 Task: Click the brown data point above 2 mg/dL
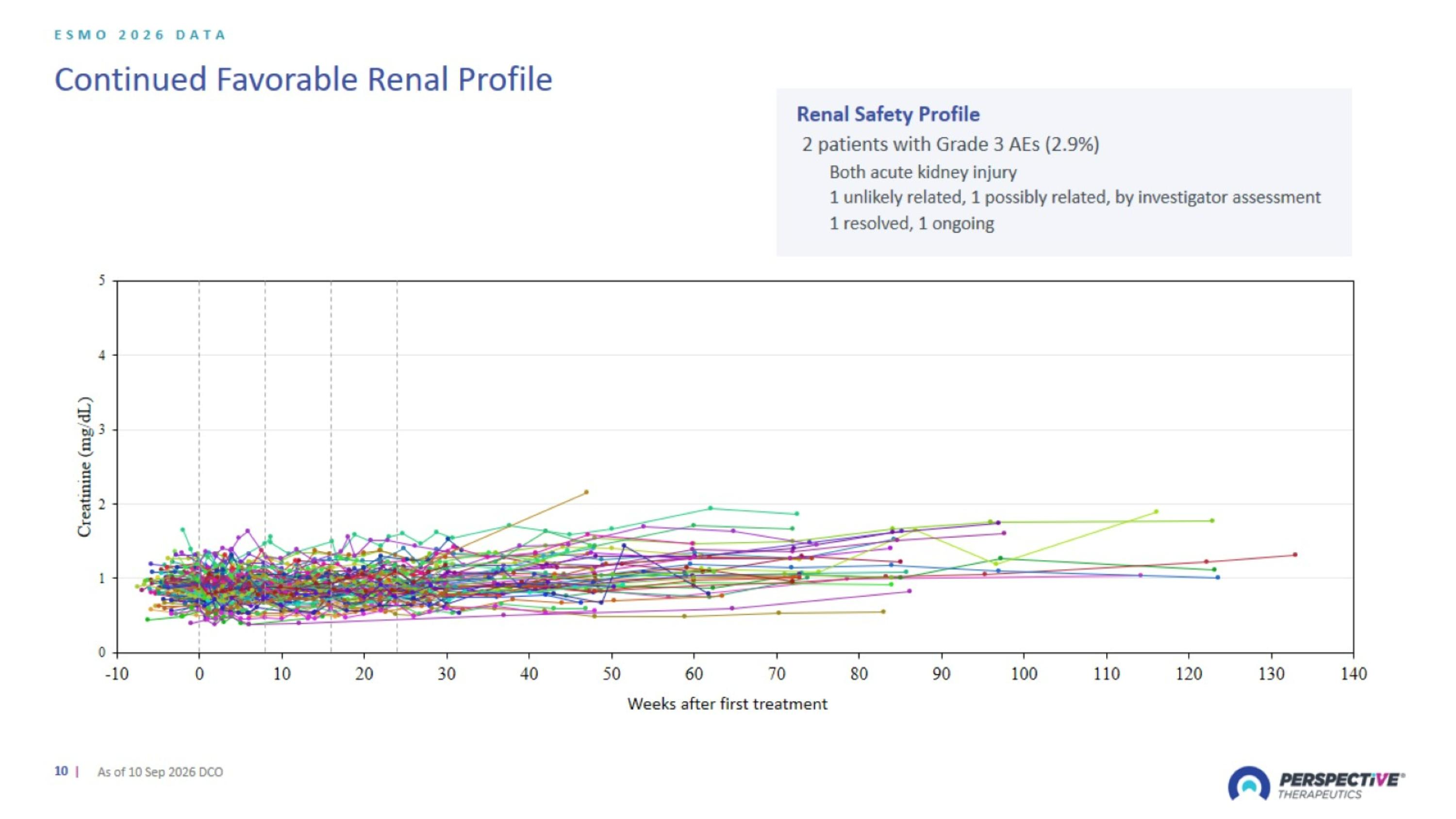pos(586,492)
